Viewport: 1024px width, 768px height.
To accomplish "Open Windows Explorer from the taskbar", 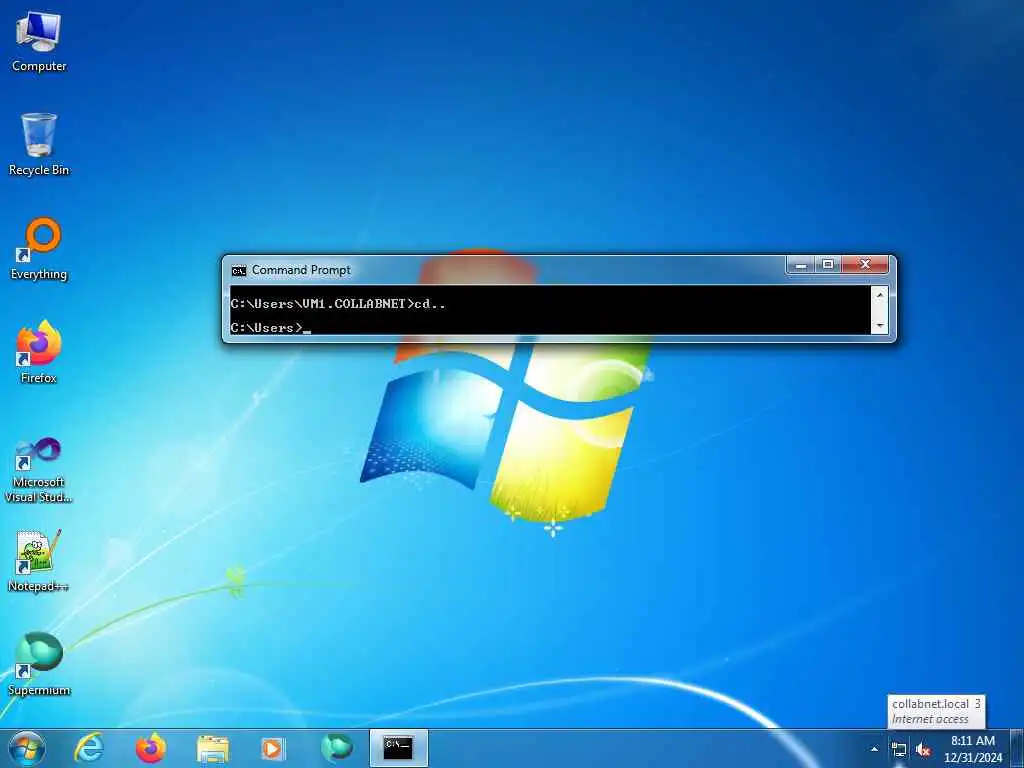I will (x=213, y=748).
